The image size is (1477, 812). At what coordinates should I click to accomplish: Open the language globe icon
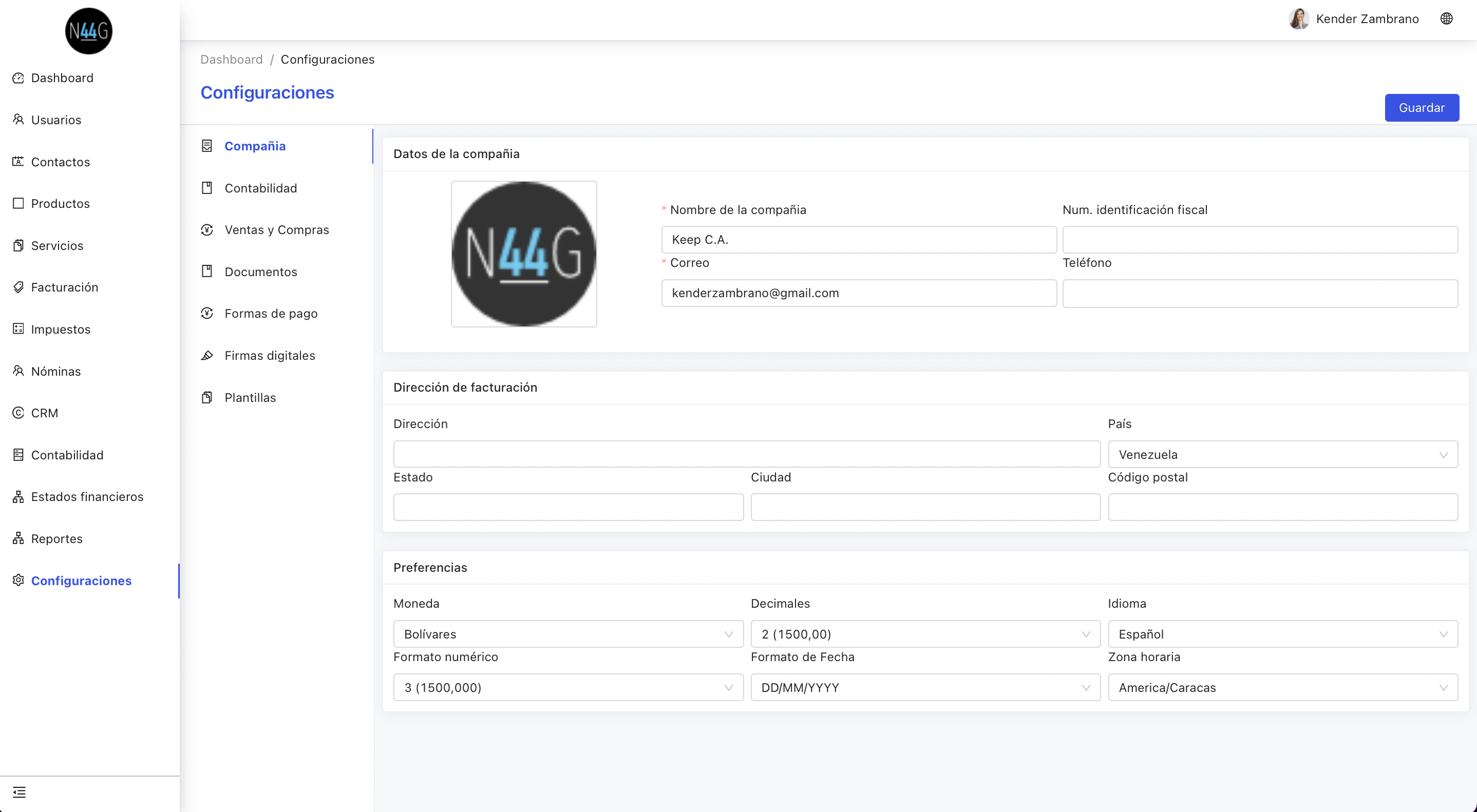click(x=1447, y=18)
